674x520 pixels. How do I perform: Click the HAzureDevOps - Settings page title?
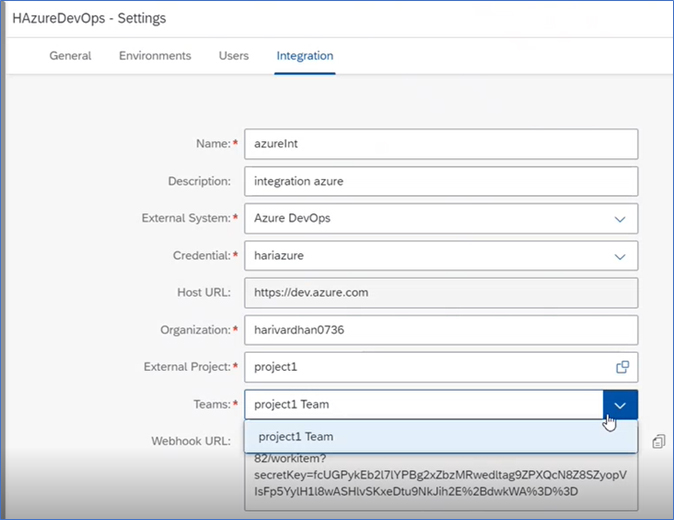(x=89, y=18)
